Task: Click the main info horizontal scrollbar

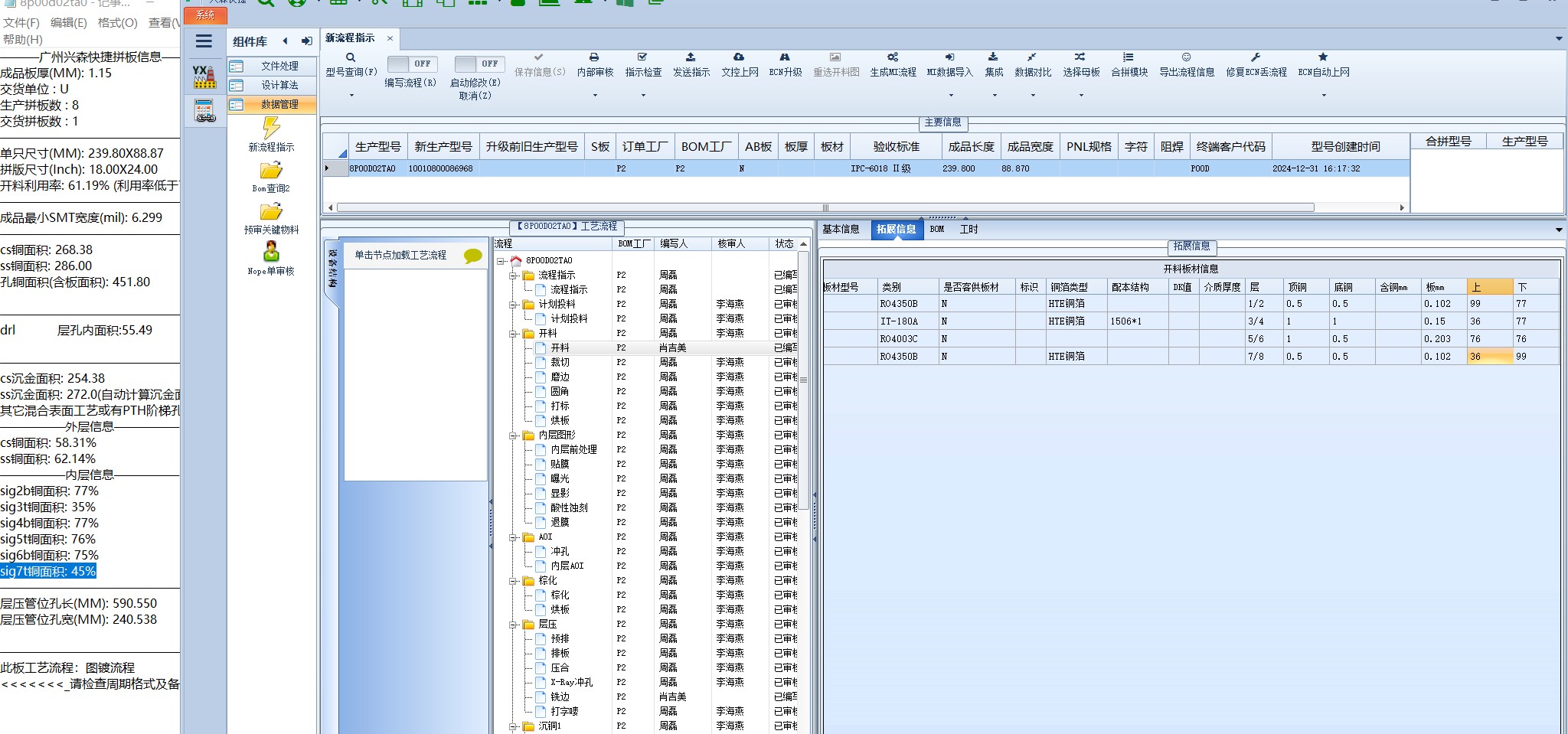Action: [825, 207]
